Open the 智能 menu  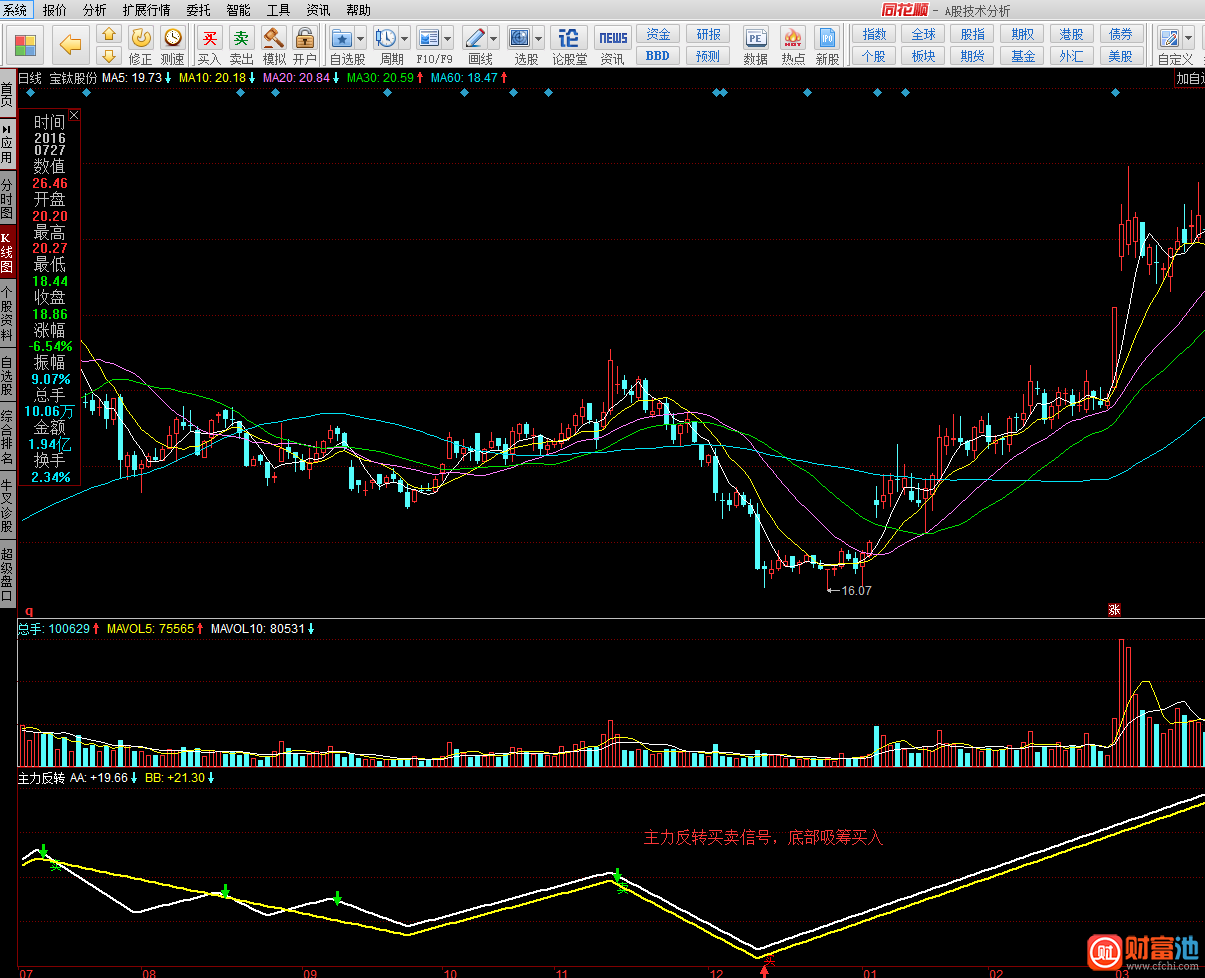click(x=238, y=10)
